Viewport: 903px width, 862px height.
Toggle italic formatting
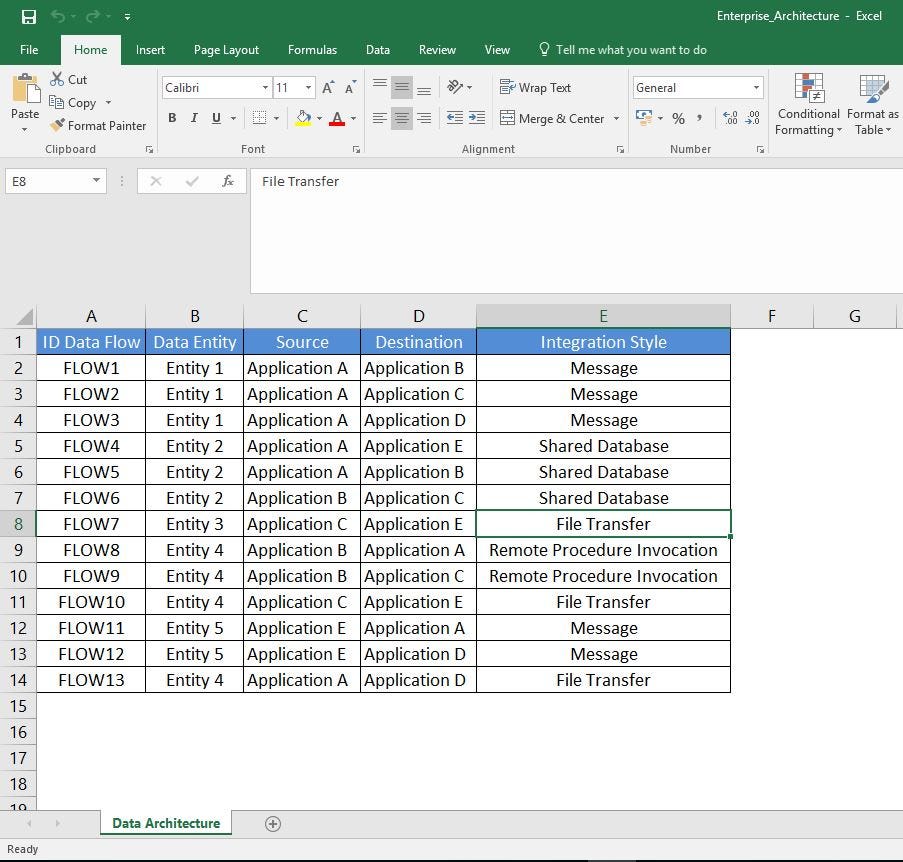click(194, 118)
